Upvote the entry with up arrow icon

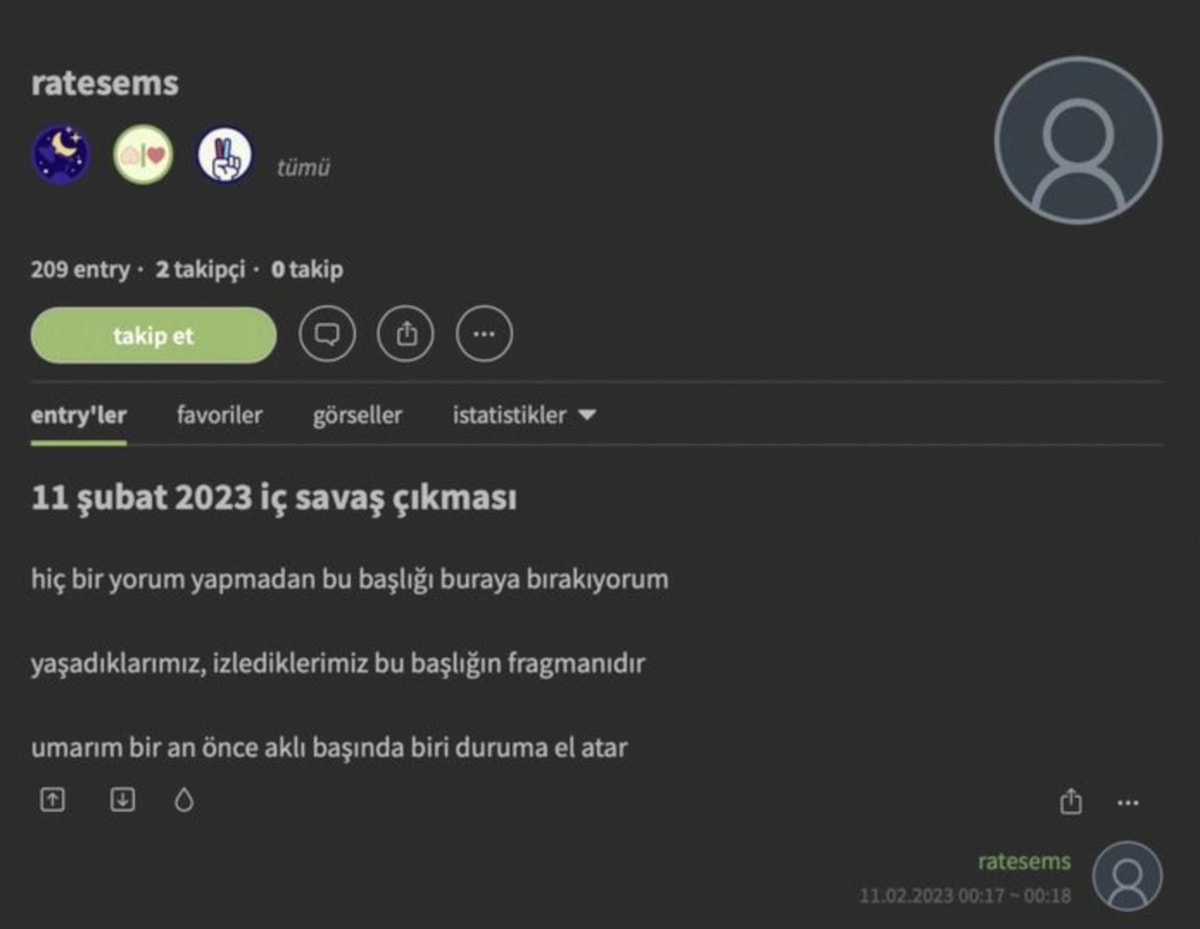(52, 800)
